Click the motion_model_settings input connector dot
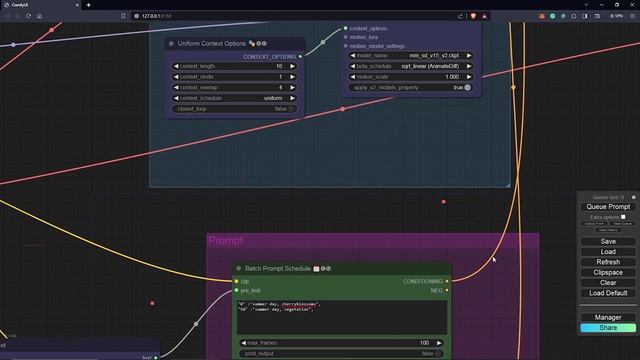The height and width of the screenshot is (360, 640). tap(345, 46)
